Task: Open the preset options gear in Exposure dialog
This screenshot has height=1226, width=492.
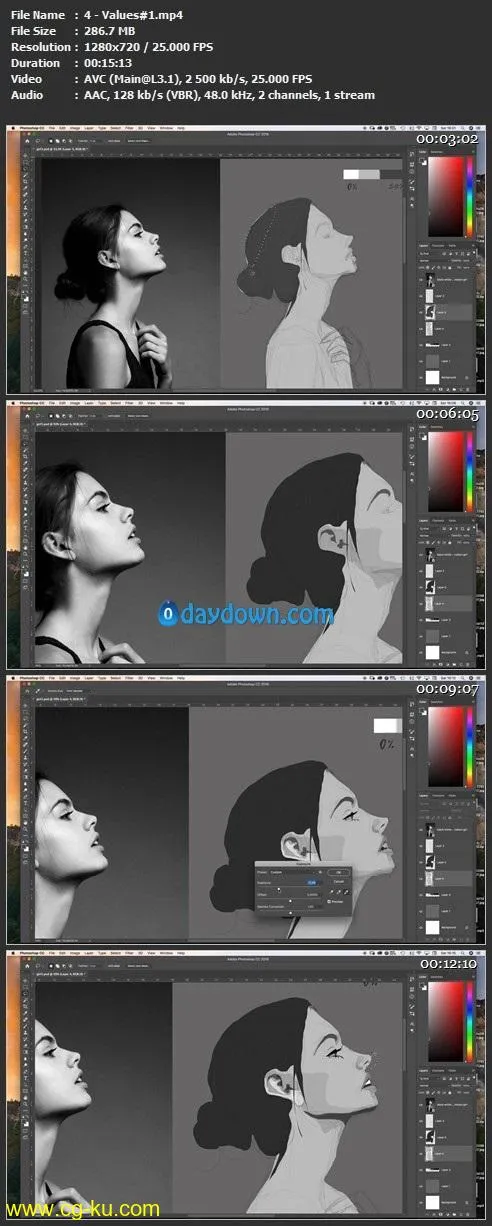Action: 320,872
